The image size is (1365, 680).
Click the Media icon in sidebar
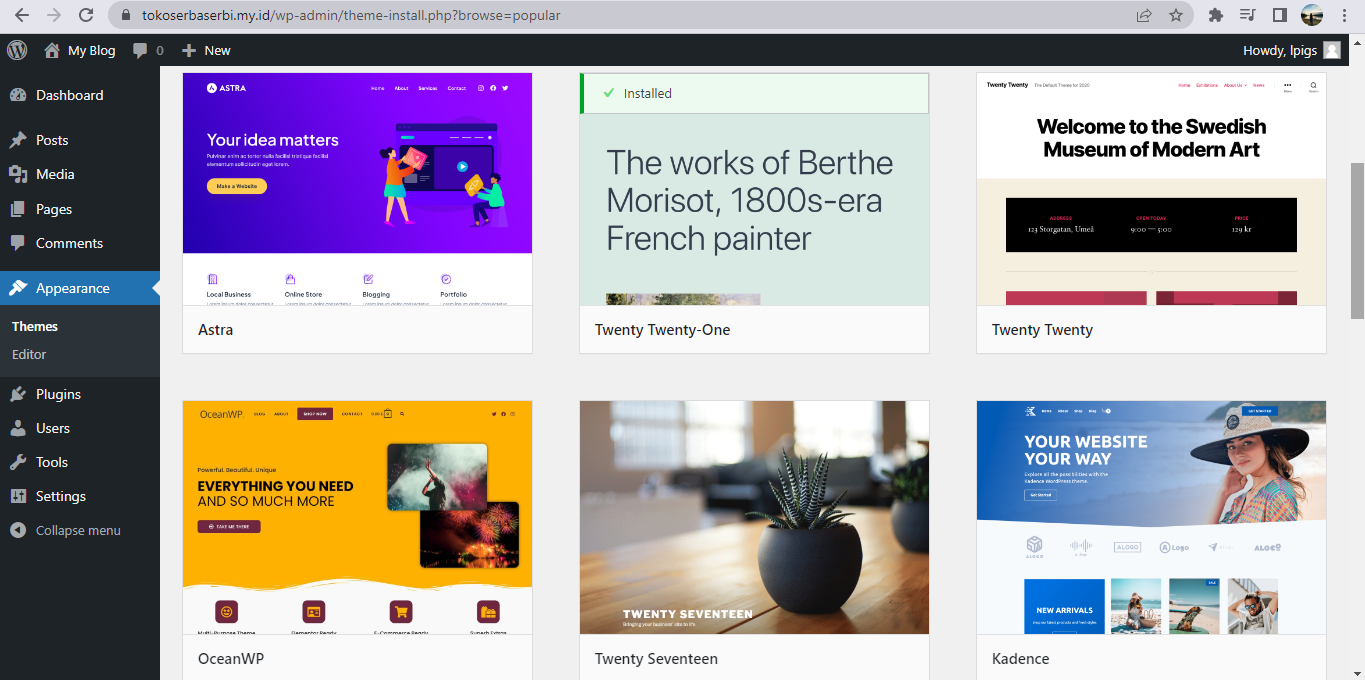coord(18,174)
